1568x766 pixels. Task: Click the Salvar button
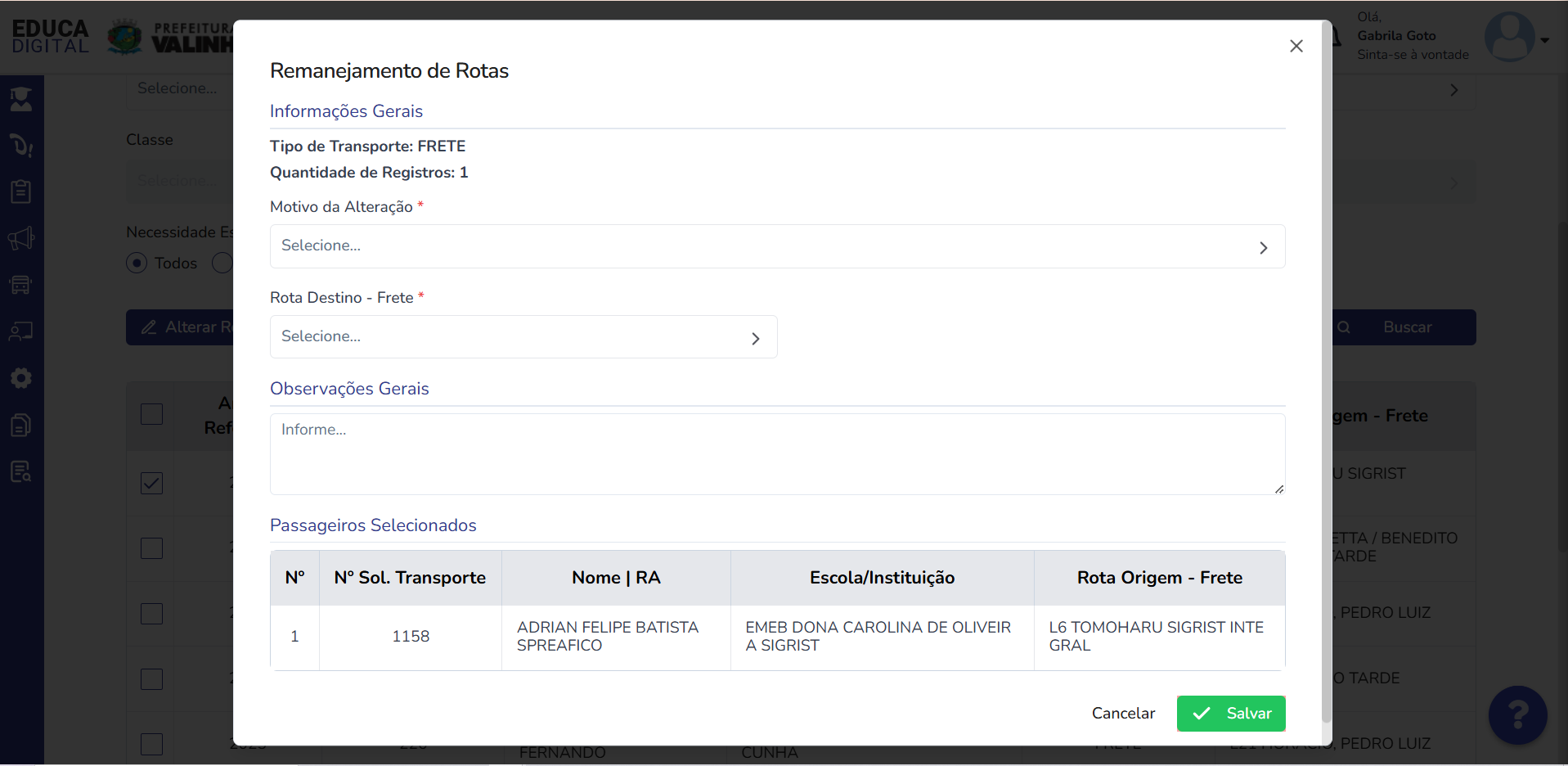tap(1231, 714)
